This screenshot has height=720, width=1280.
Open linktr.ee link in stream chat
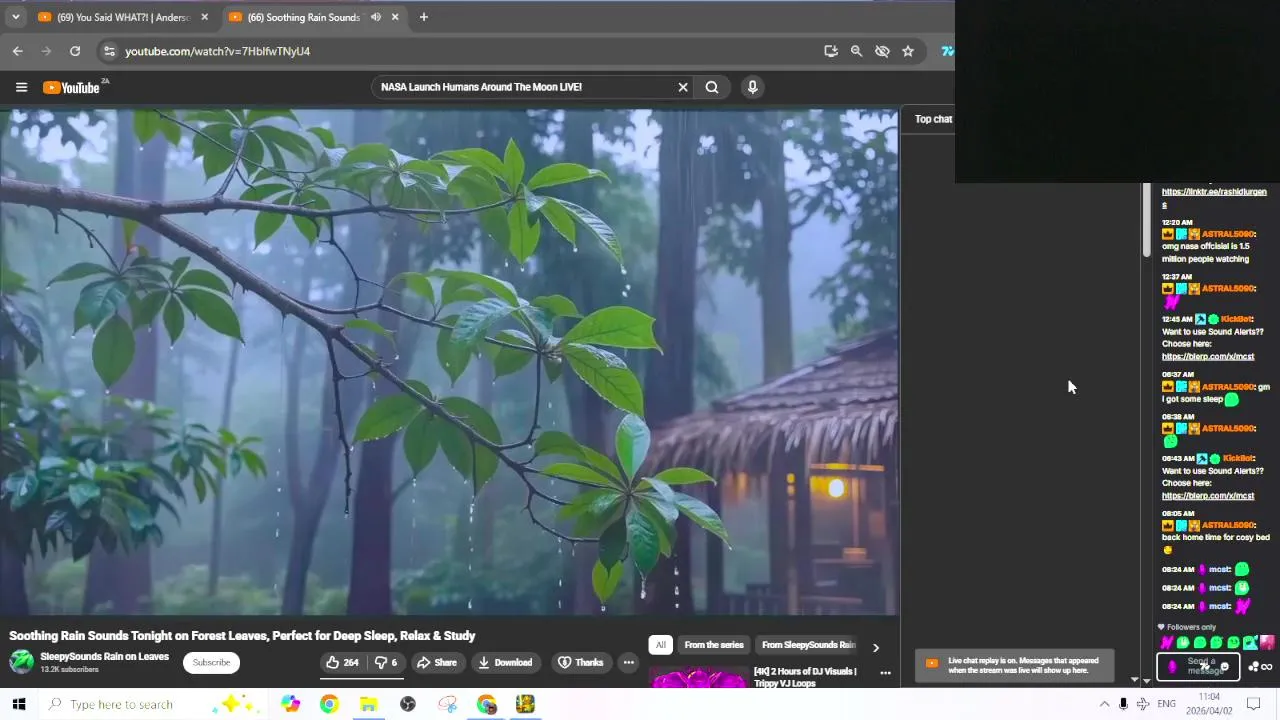click(x=1214, y=198)
